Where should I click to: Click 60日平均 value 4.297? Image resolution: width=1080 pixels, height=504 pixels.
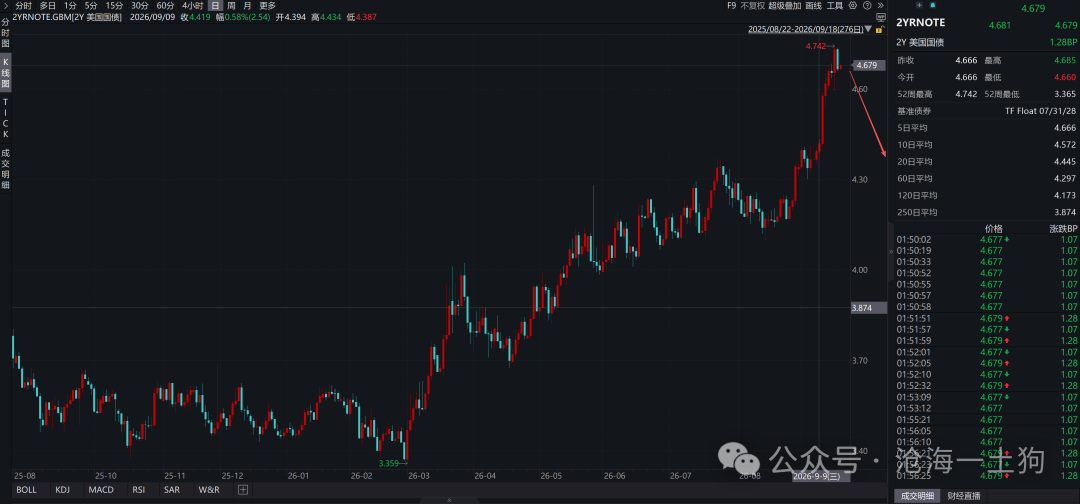(x=1064, y=178)
